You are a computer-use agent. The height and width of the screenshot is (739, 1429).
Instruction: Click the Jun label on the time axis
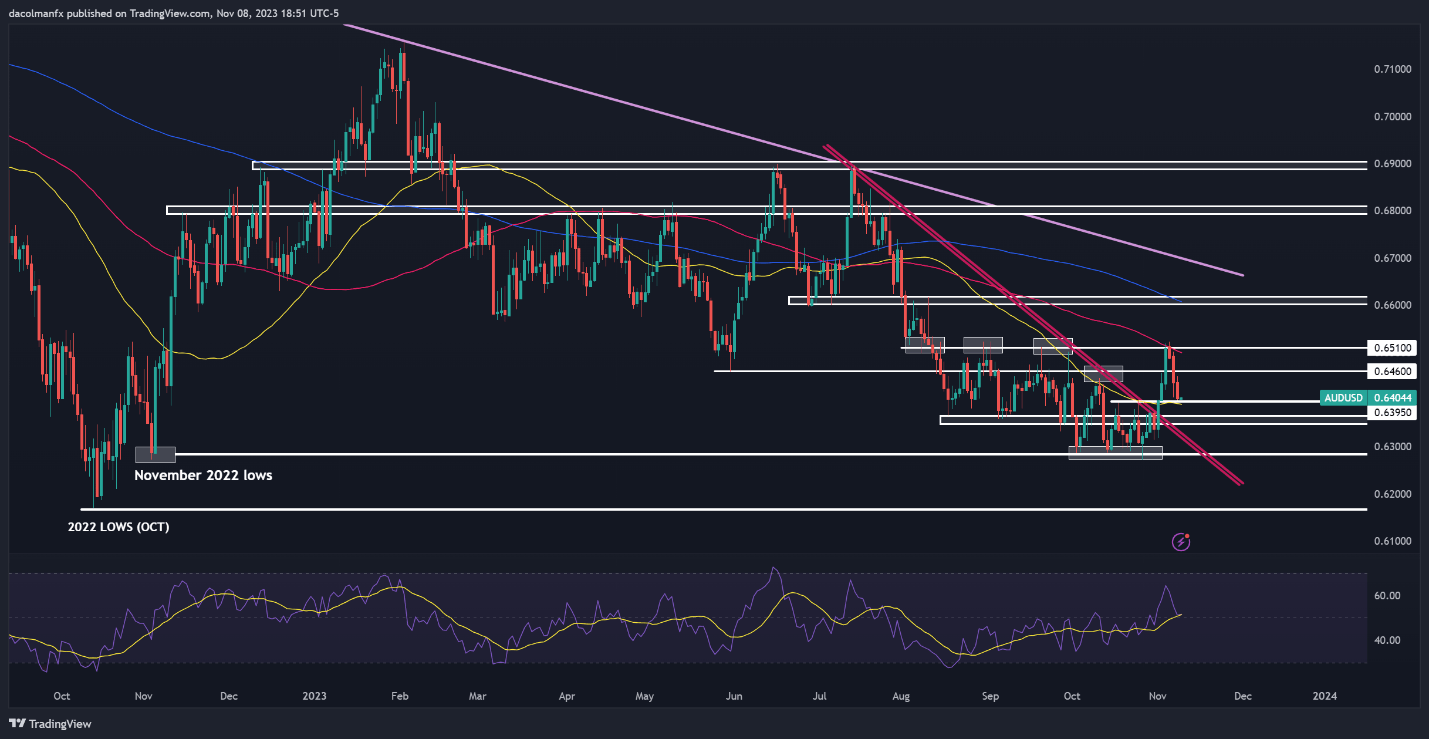pyautogui.click(x=734, y=695)
